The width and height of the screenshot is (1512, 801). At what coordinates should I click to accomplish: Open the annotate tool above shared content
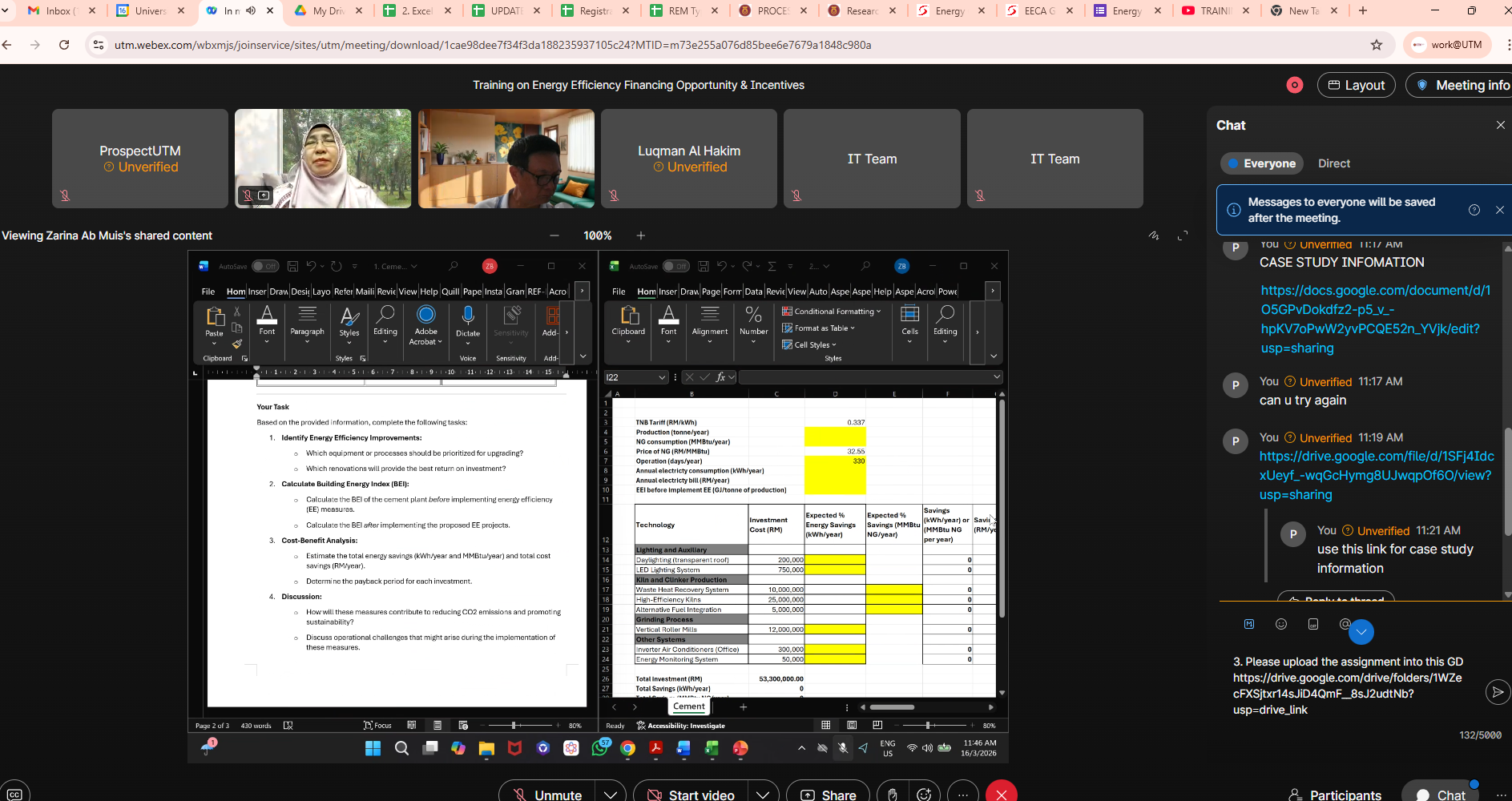tap(1154, 235)
